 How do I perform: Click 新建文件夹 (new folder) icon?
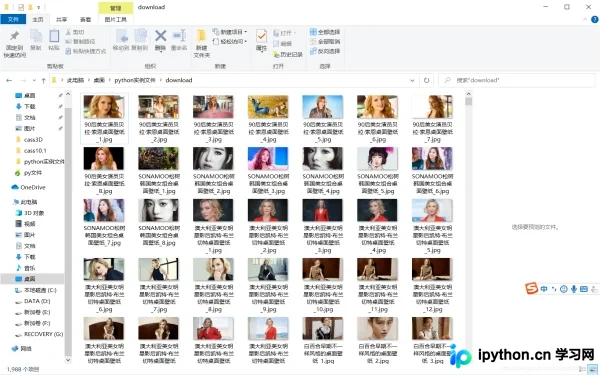point(201,36)
